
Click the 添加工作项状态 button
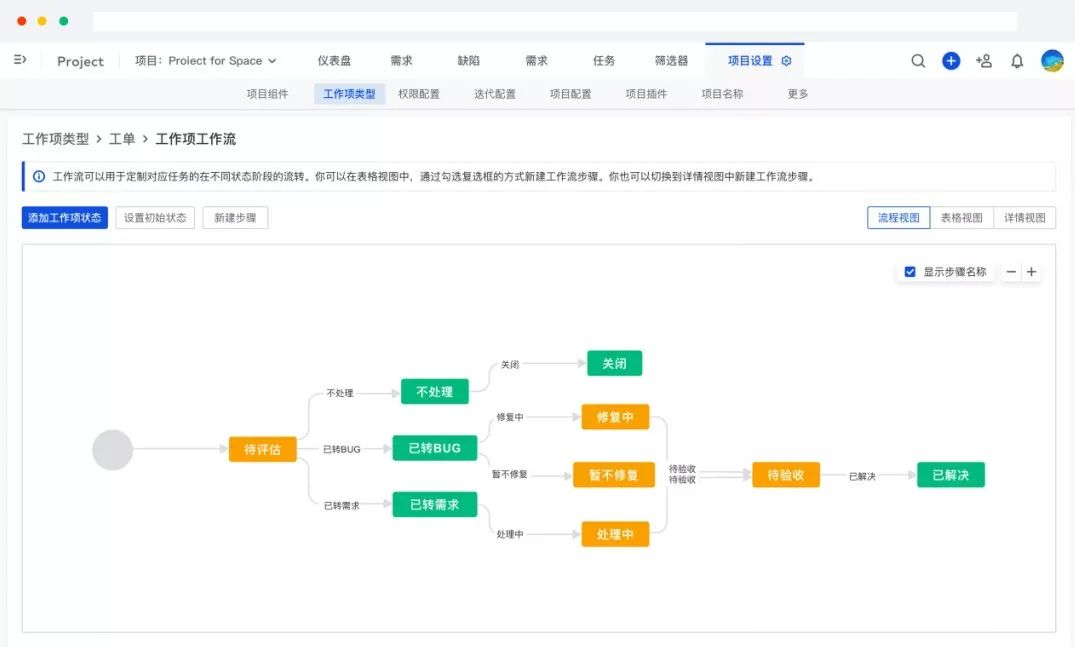tap(65, 218)
